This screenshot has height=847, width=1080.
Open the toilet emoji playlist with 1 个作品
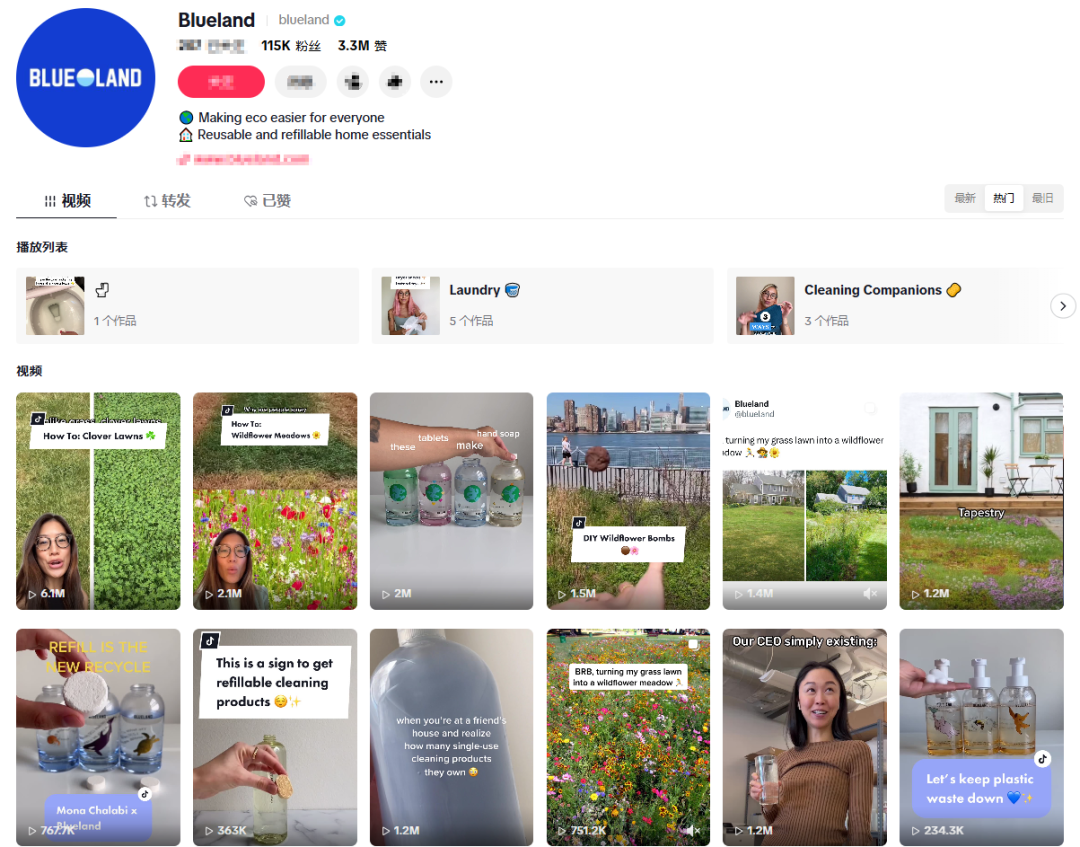tap(187, 306)
